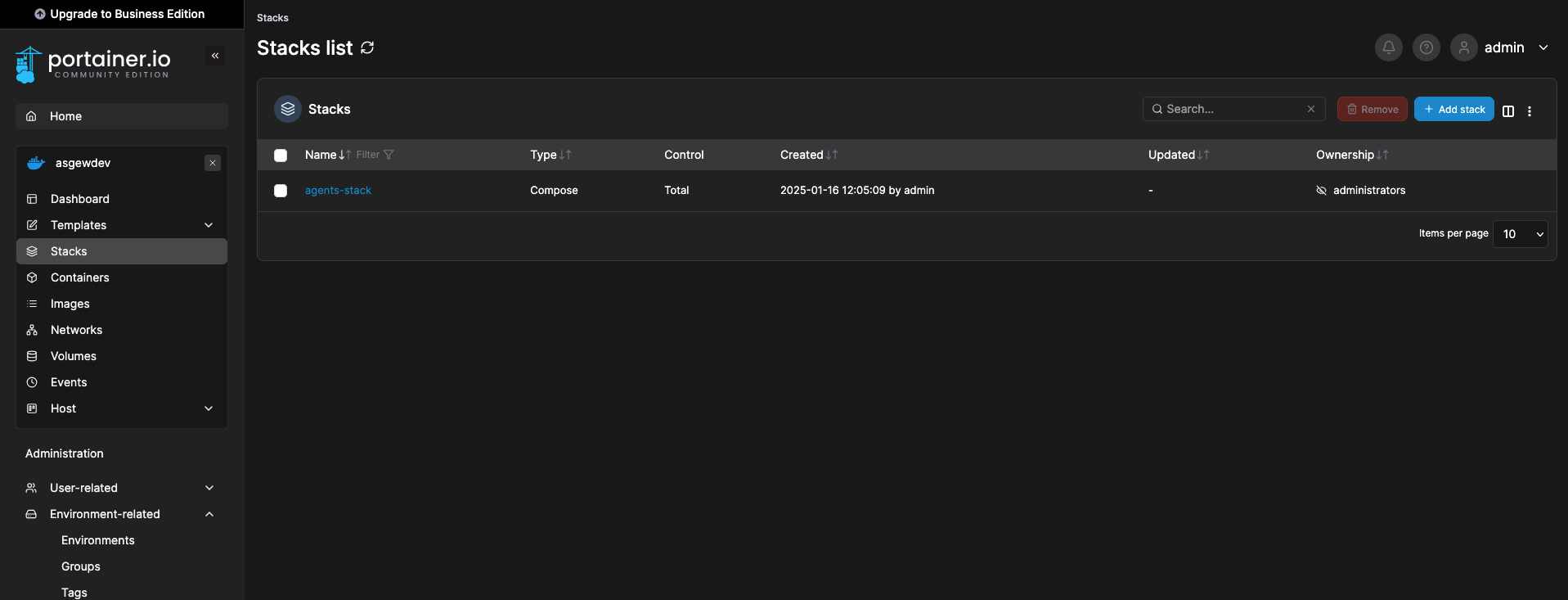Click the refresh icon beside Stacks list
This screenshot has height=600, width=1568.
click(367, 47)
